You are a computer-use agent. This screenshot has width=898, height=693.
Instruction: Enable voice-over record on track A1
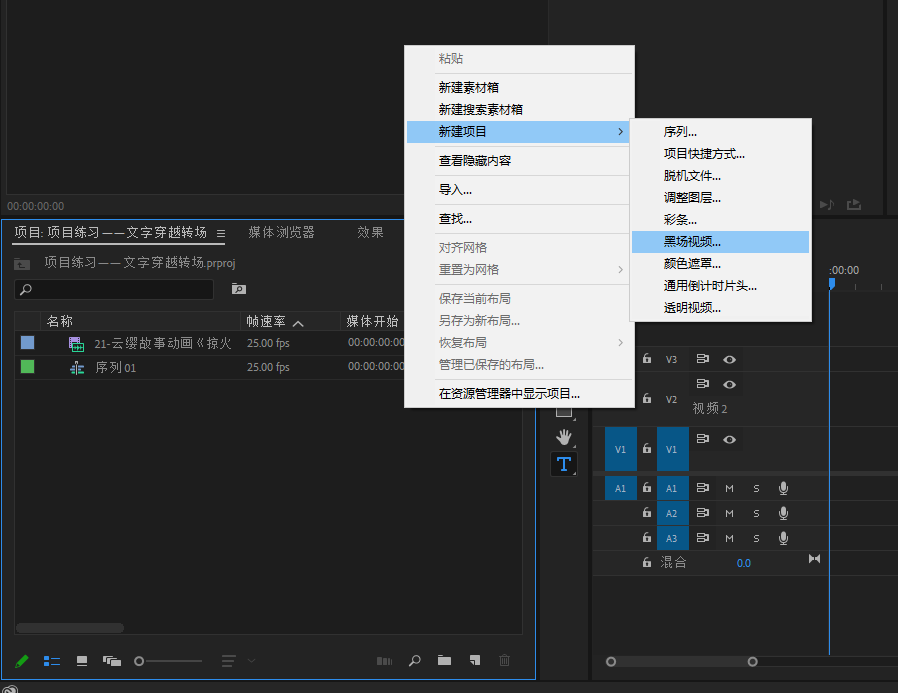(x=784, y=488)
